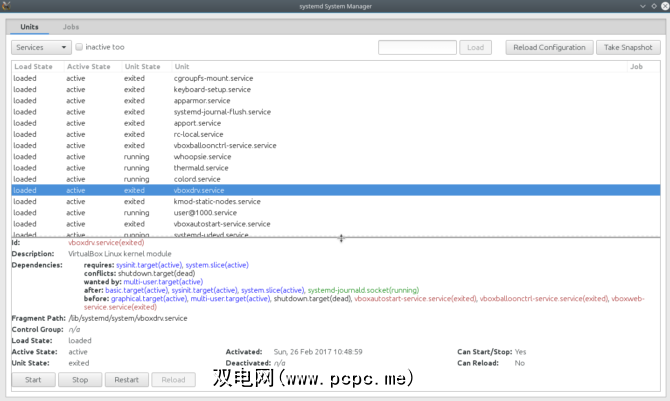The width and height of the screenshot is (670, 401).
Task: Select the colord.service row
Action: click(198, 179)
